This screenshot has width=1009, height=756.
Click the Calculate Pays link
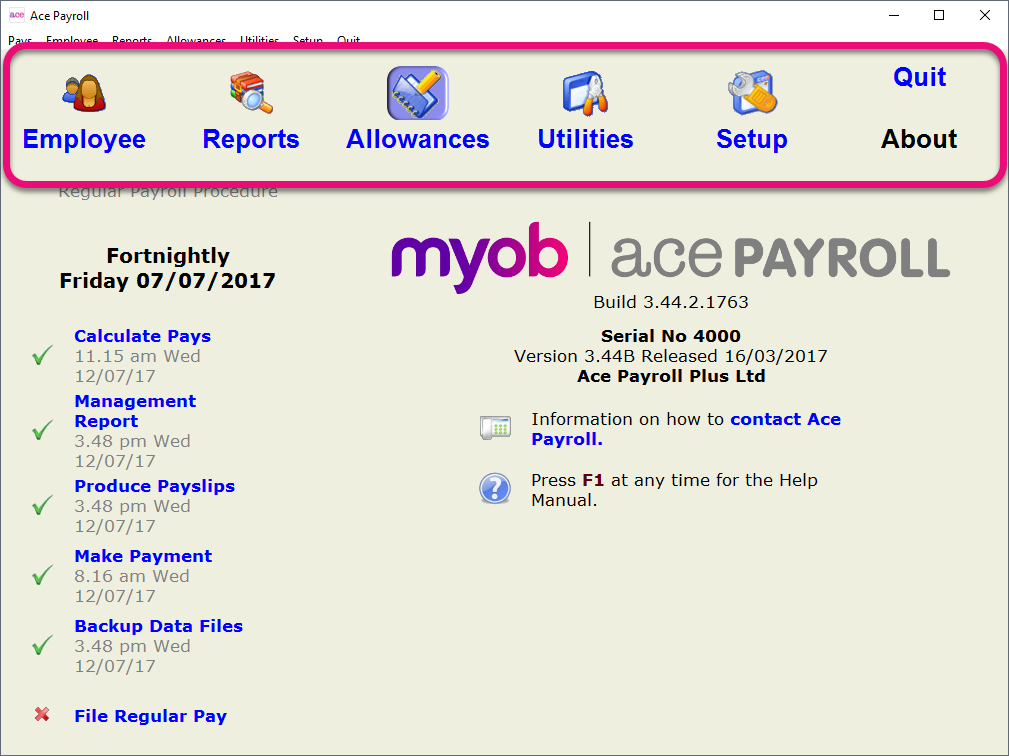point(142,336)
